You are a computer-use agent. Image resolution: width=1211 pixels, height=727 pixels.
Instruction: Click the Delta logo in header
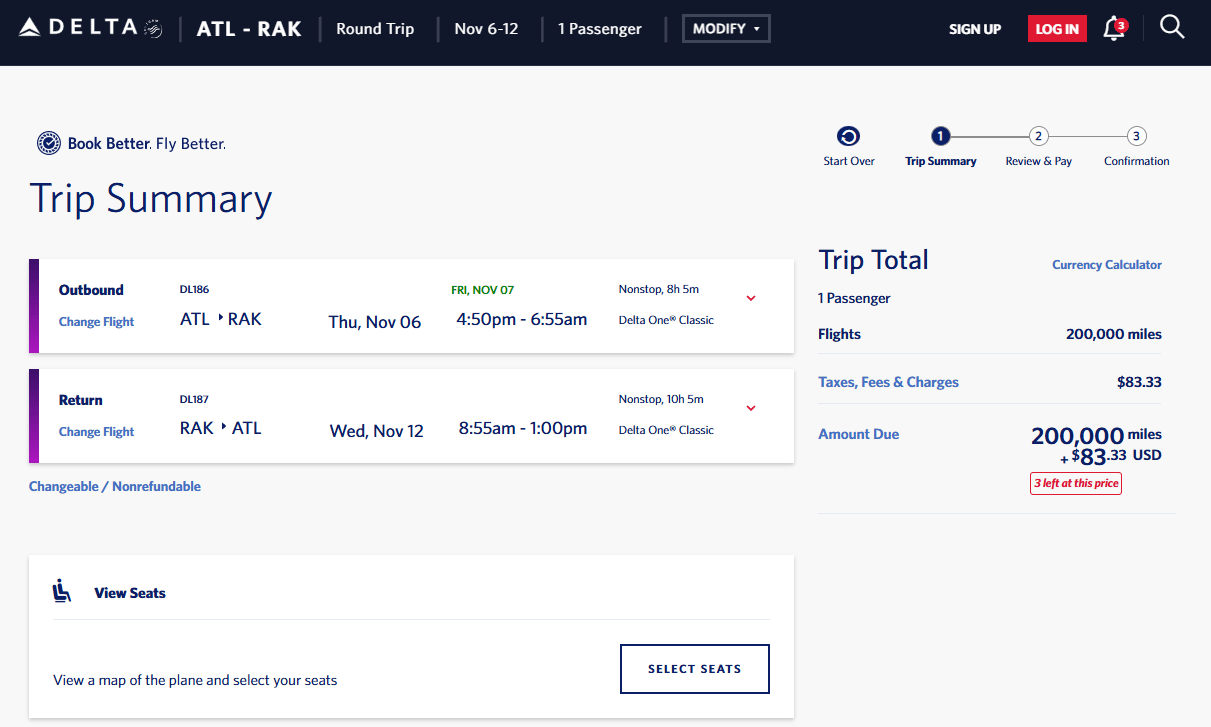click(90, 28)
